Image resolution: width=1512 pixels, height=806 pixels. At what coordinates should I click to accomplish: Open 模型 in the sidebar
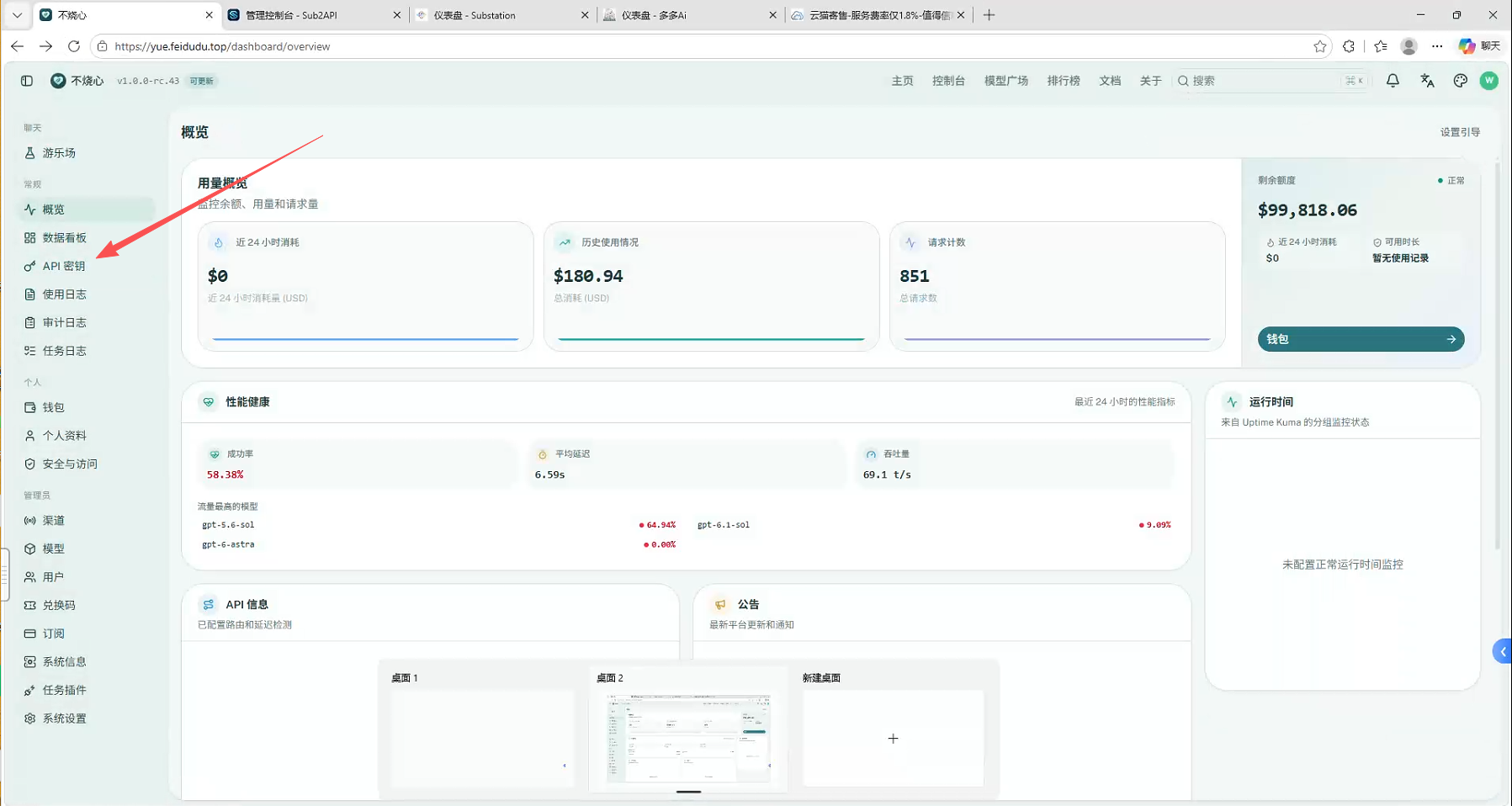point(87,549)
